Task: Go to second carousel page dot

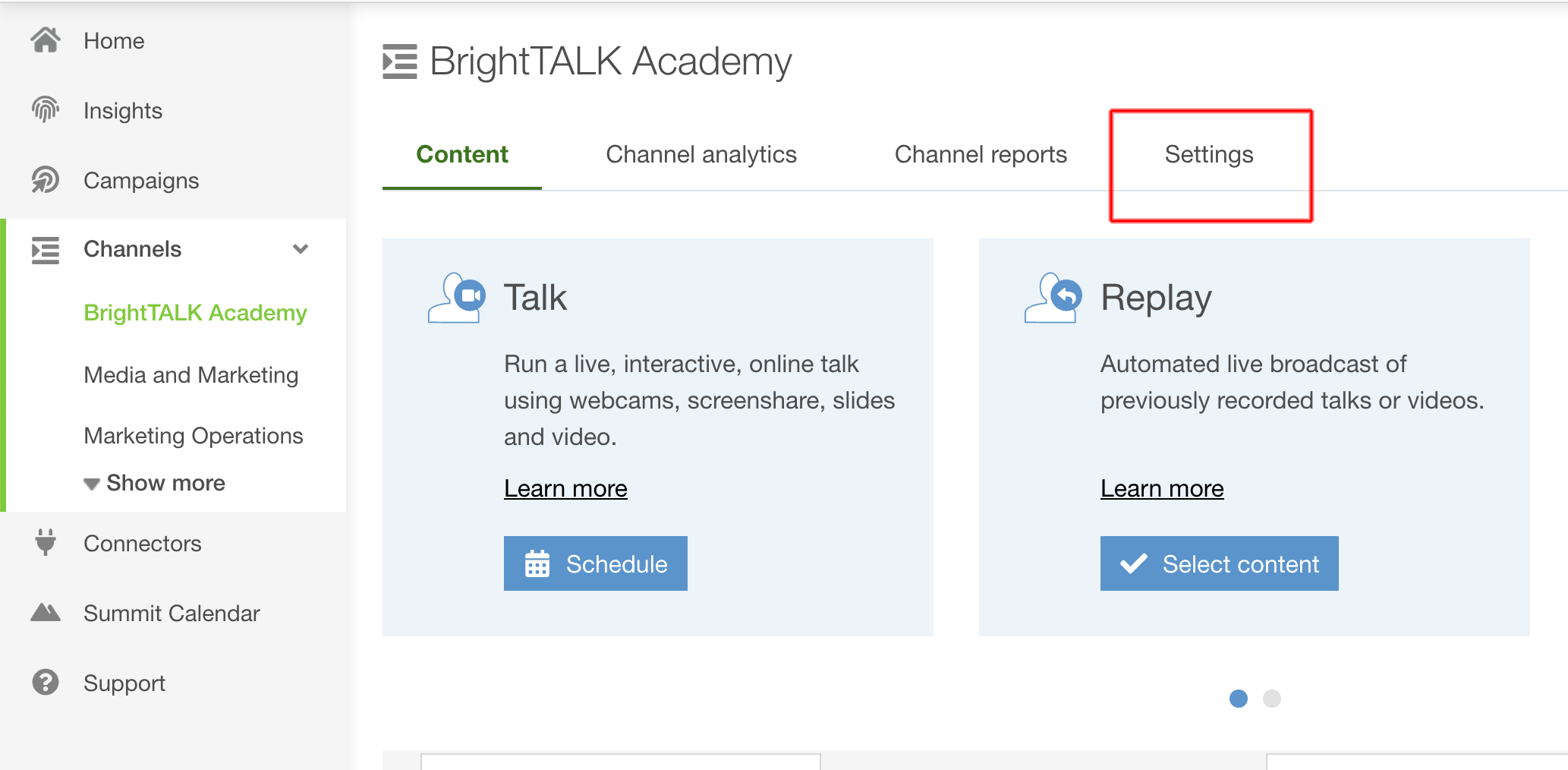Action: (1272, 699)
